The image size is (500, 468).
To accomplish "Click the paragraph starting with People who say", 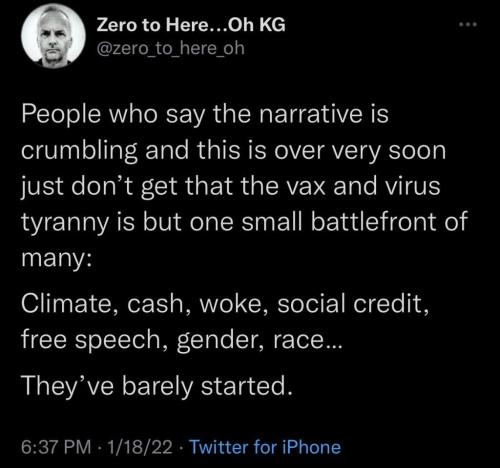I will pos(245,186).
